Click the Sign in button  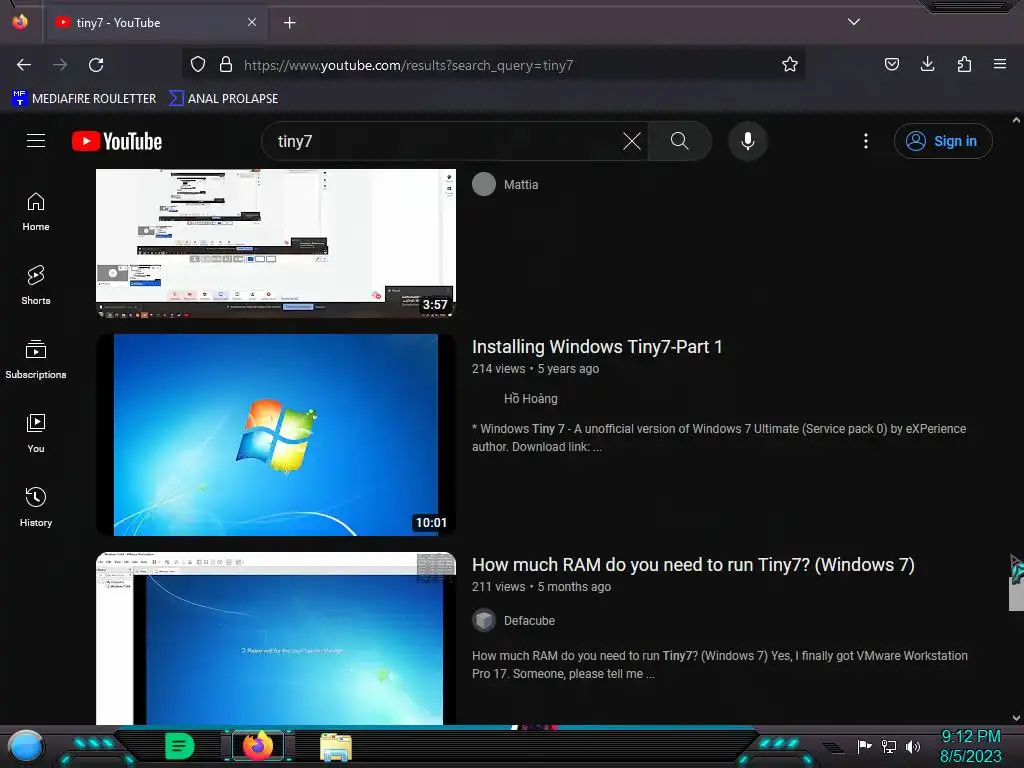942,141
